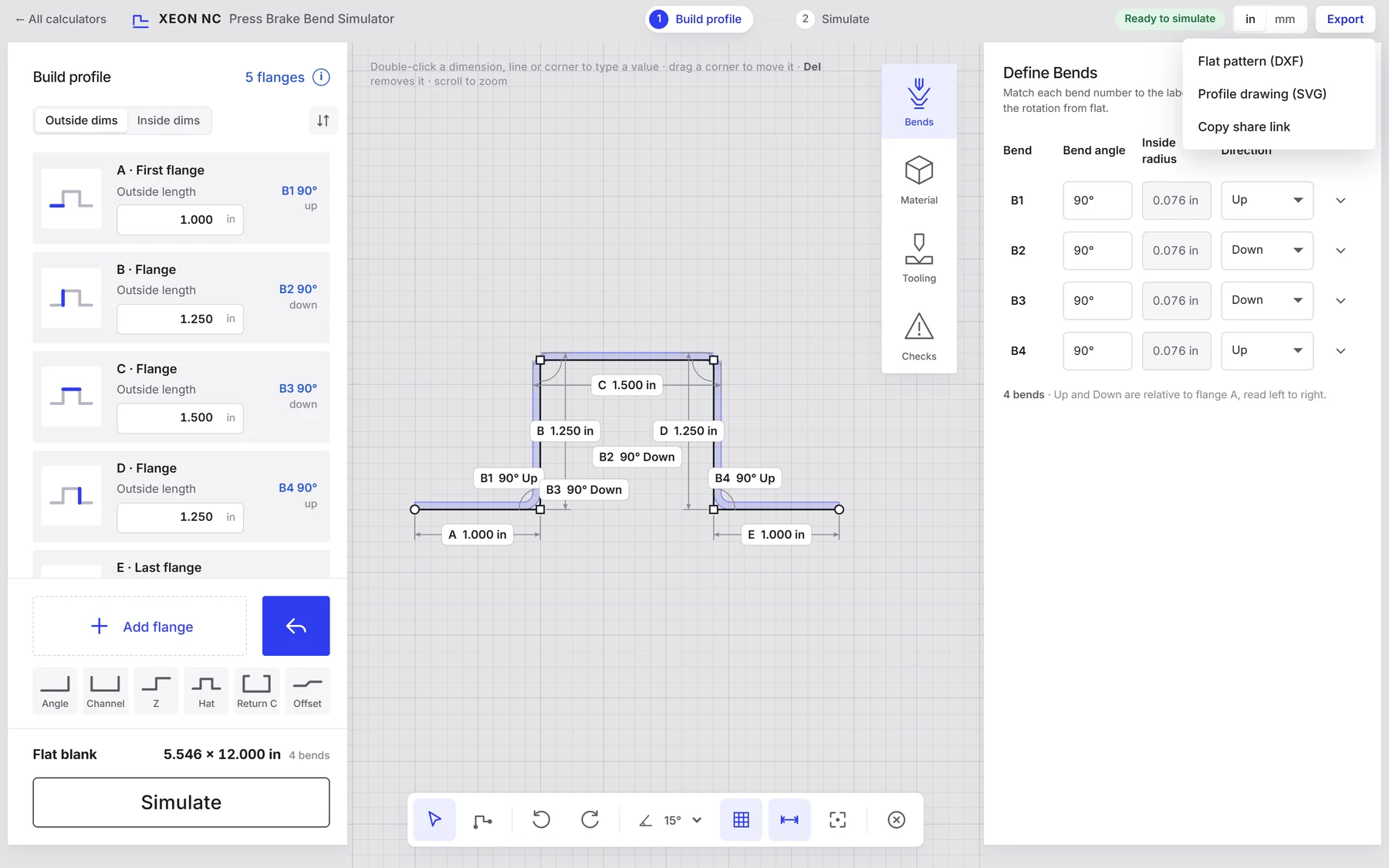Toggle dimension labels display
Image resolution: width=1389 pixels, height=868 pixels.
(789, 819)
